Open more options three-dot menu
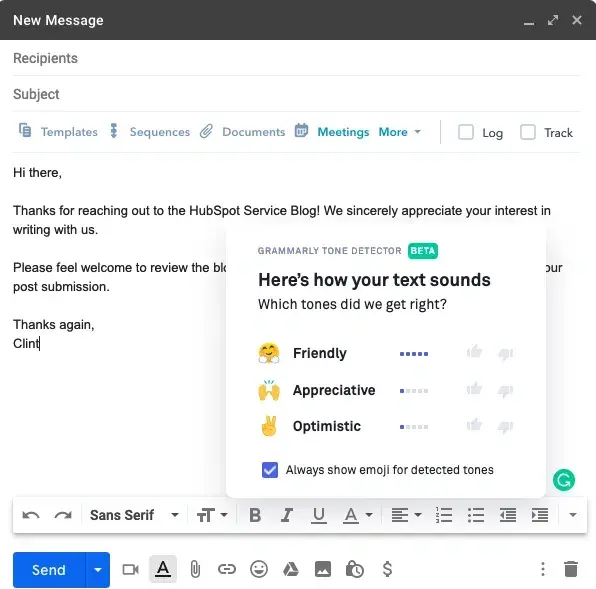Image resolution: width=596 pixels, height=589 pixels. 543,569
